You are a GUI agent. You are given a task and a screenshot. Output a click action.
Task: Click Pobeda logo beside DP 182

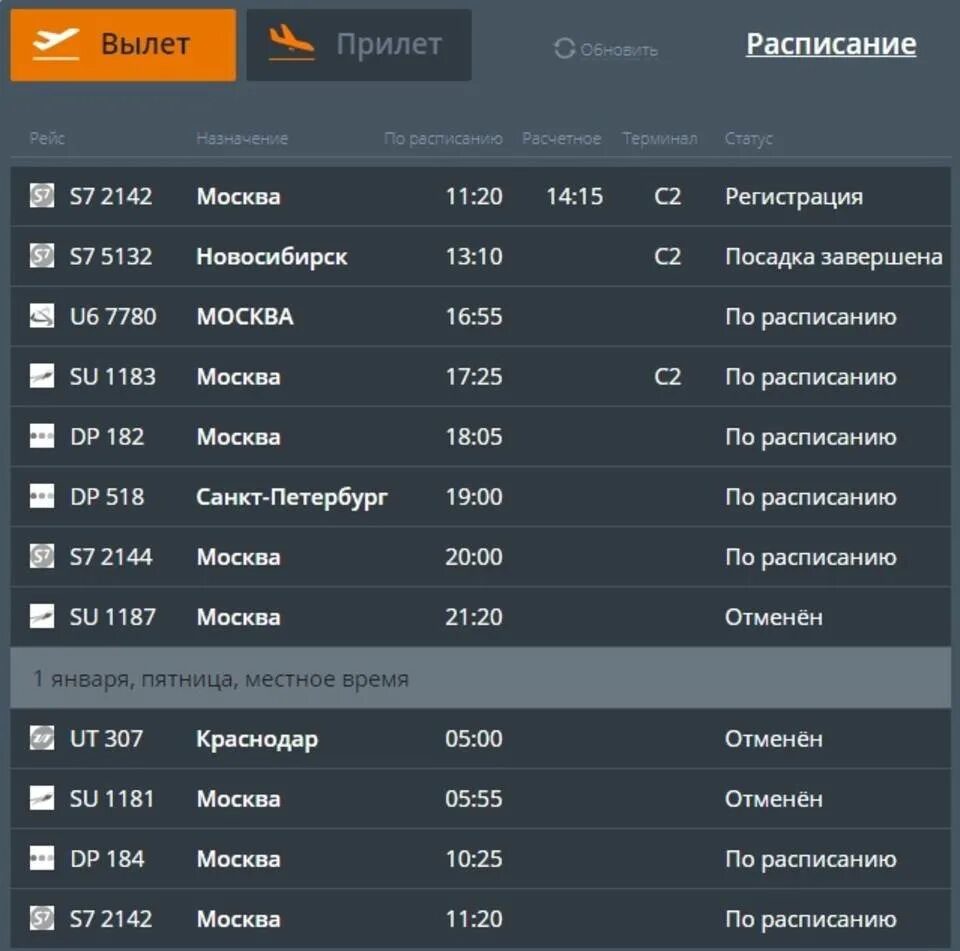(42, 436)
